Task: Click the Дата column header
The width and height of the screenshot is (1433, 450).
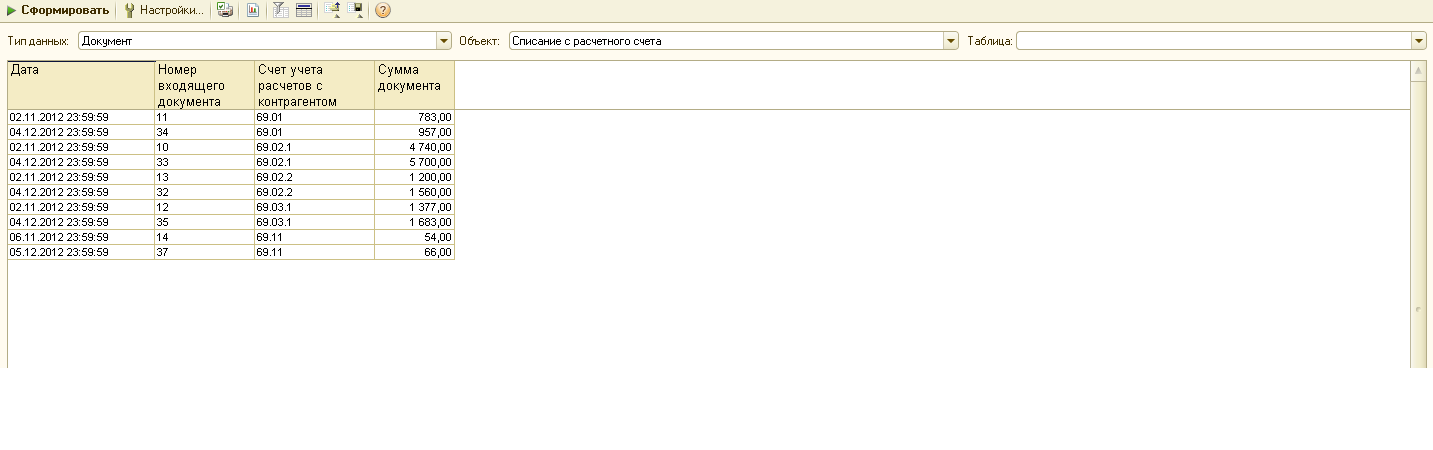Action: point(81,85)
